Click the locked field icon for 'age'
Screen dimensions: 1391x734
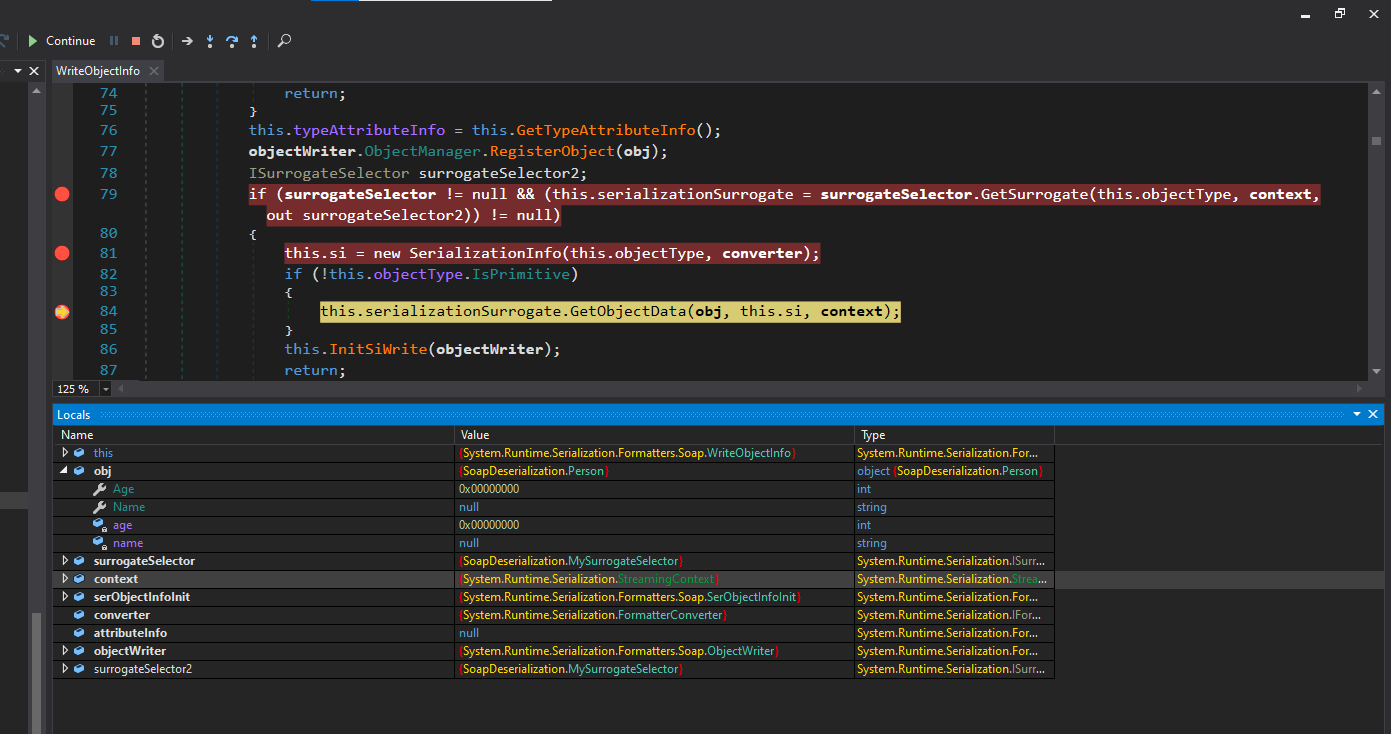pos(99,525)
